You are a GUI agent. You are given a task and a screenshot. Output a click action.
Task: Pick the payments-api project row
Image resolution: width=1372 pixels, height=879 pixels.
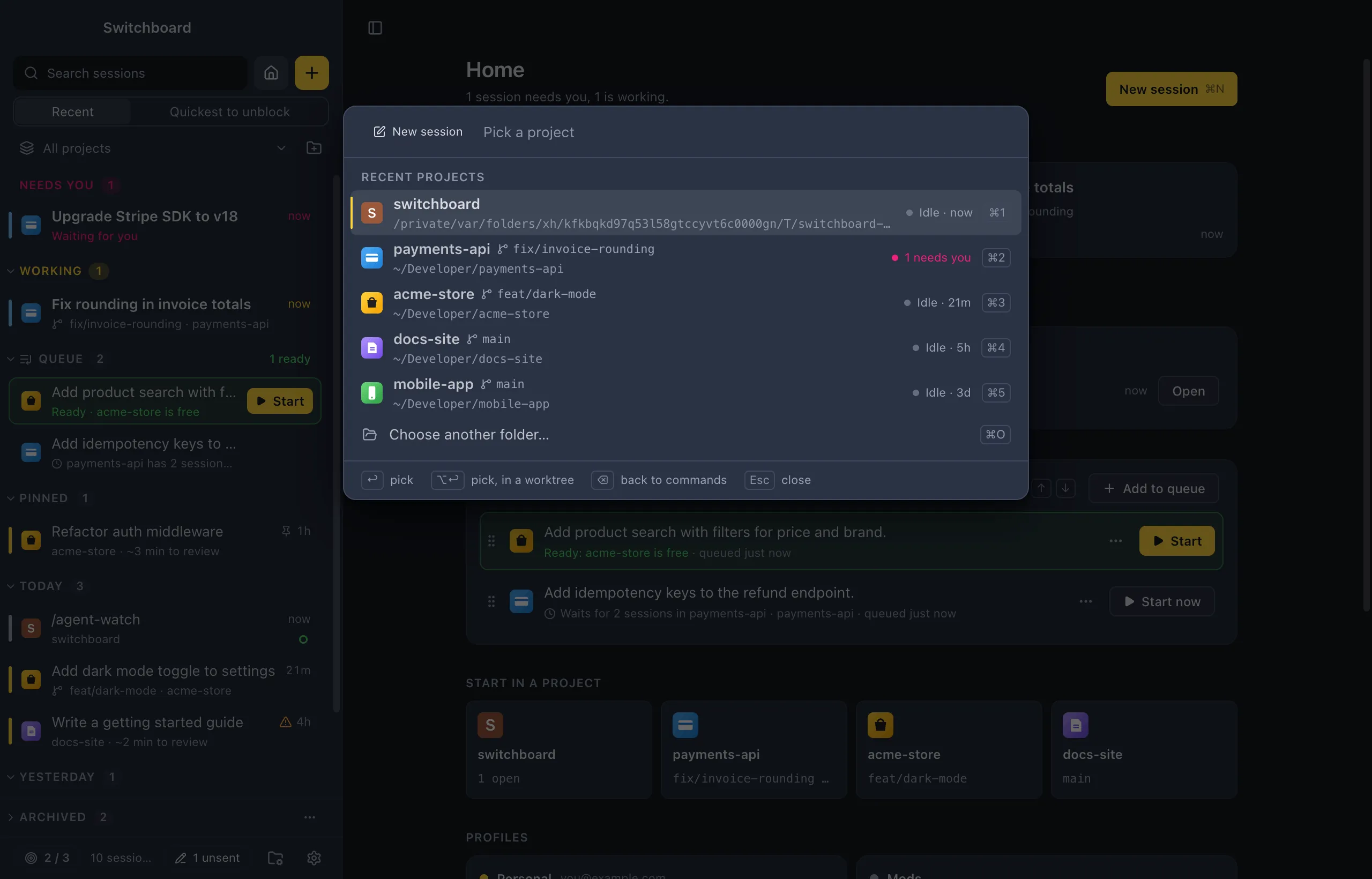(x=685, y=258)
